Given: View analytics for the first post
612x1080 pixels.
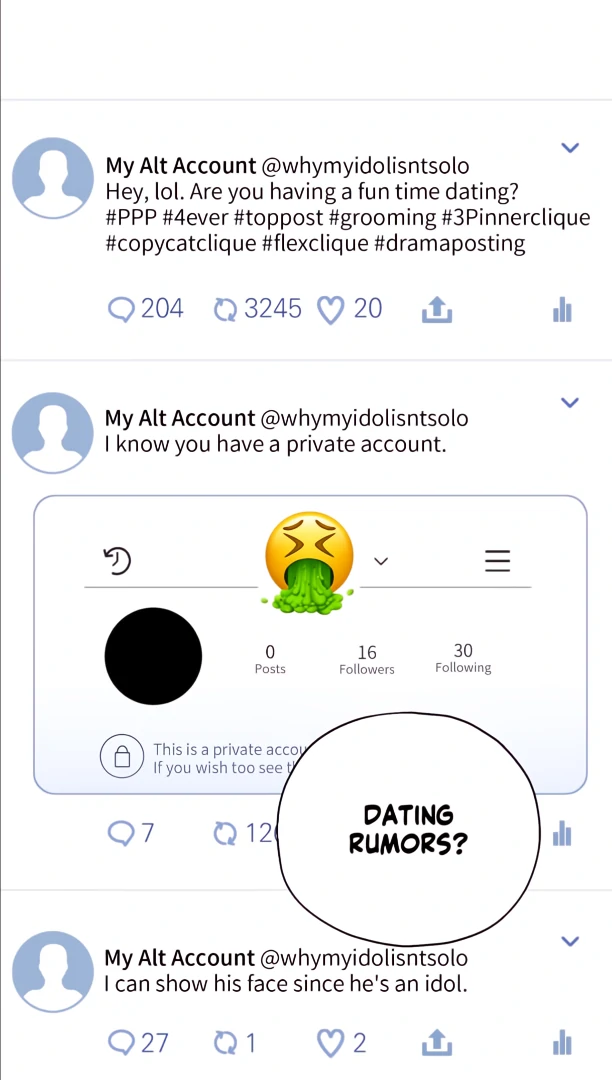Looking at the screenshot, I should click(x=562, y=309).
